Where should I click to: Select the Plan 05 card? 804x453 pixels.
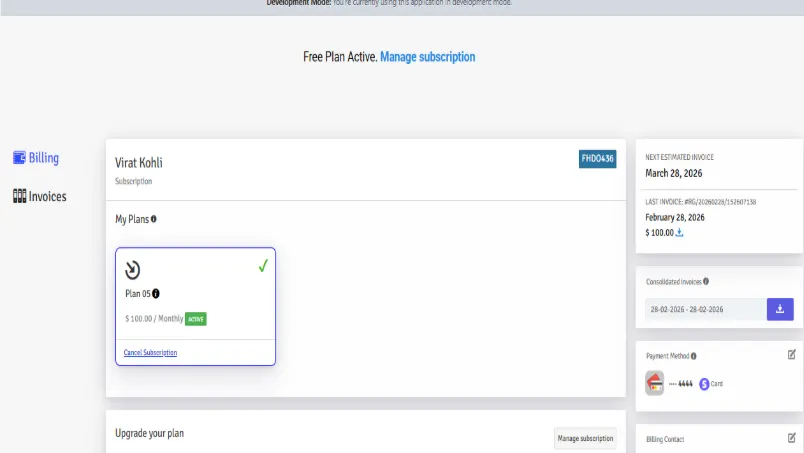click(x=195, y=306)
